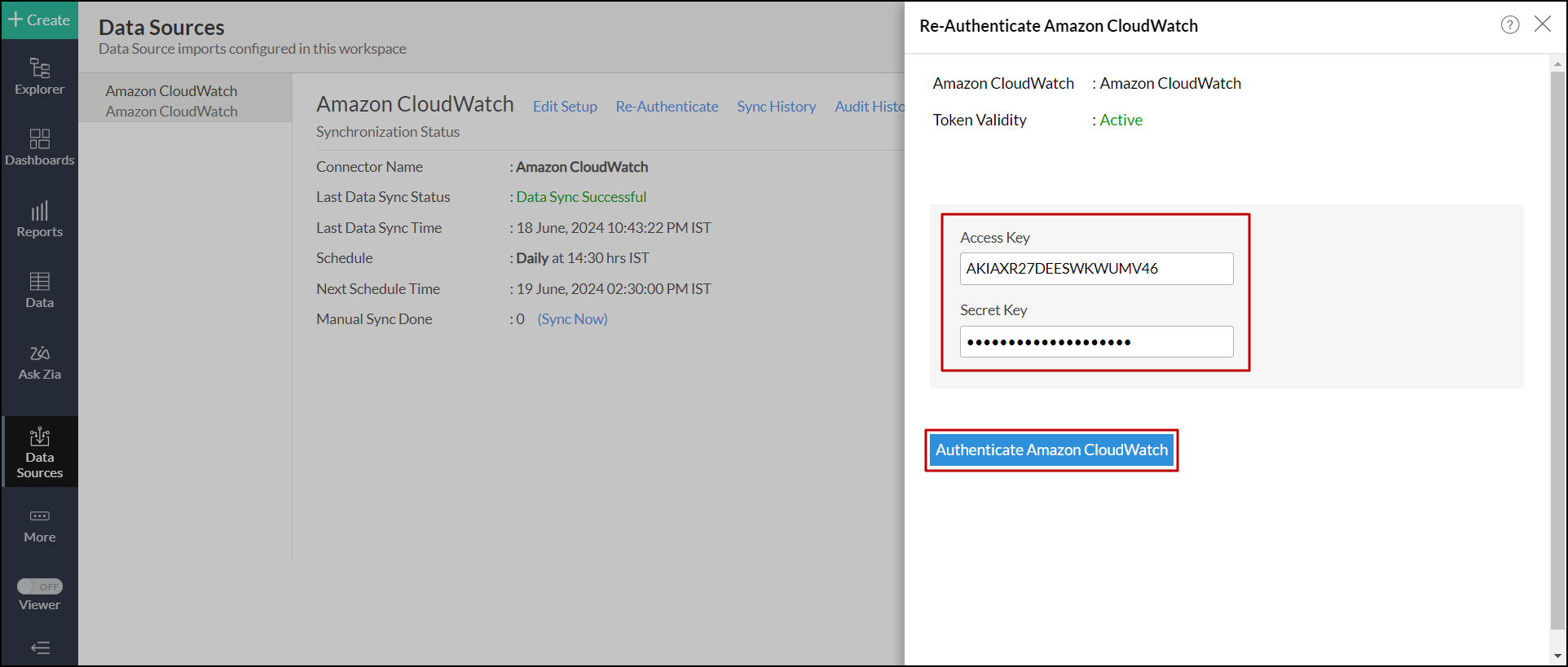Image resolution: width=1568 pixels, height=667 pixels.
Task: Open the Data section
Action: click(x=39, y=290)
